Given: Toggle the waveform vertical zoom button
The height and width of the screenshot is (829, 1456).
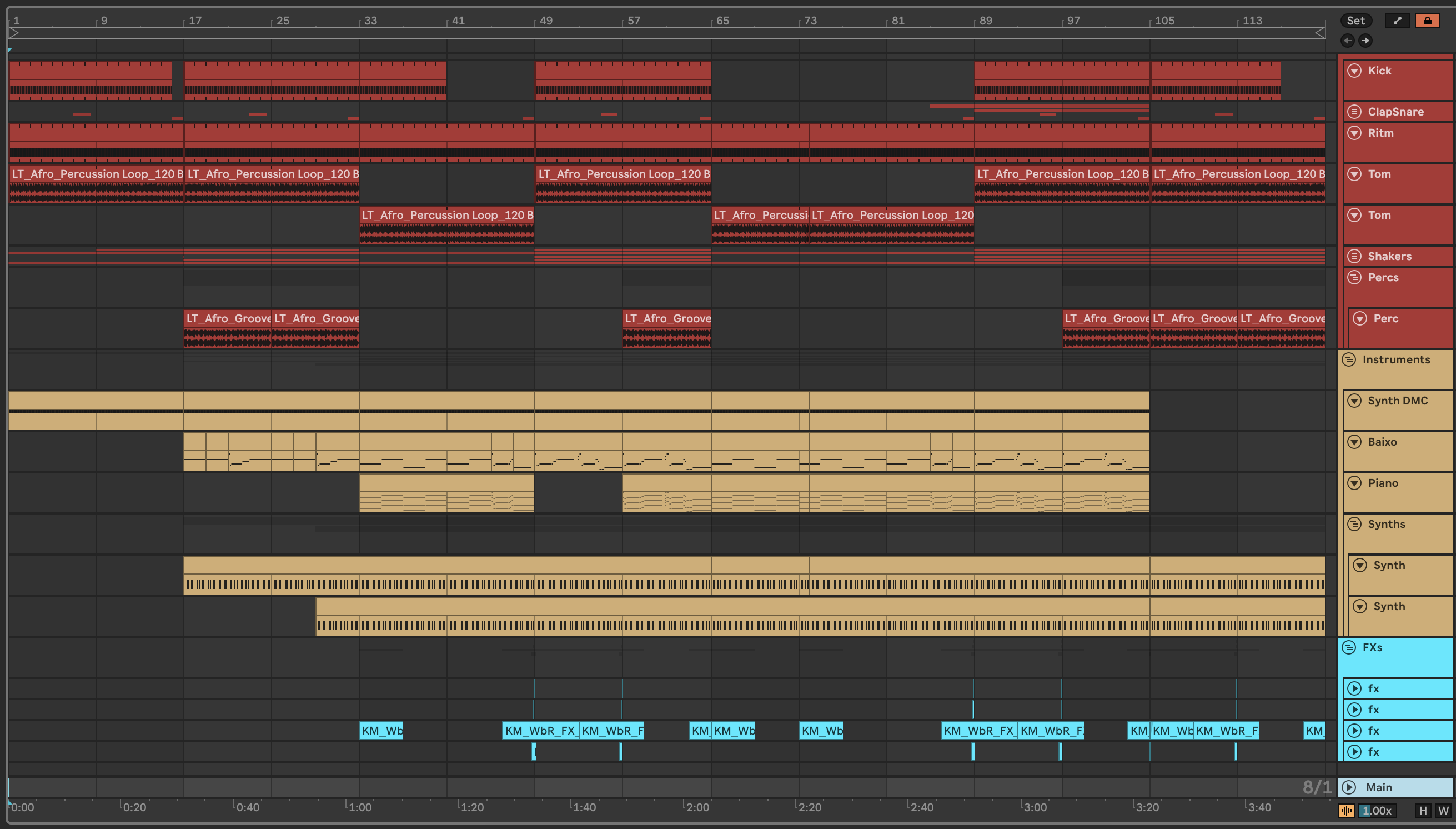Looking at the screenshot, I should click(x=1346, y=811).
